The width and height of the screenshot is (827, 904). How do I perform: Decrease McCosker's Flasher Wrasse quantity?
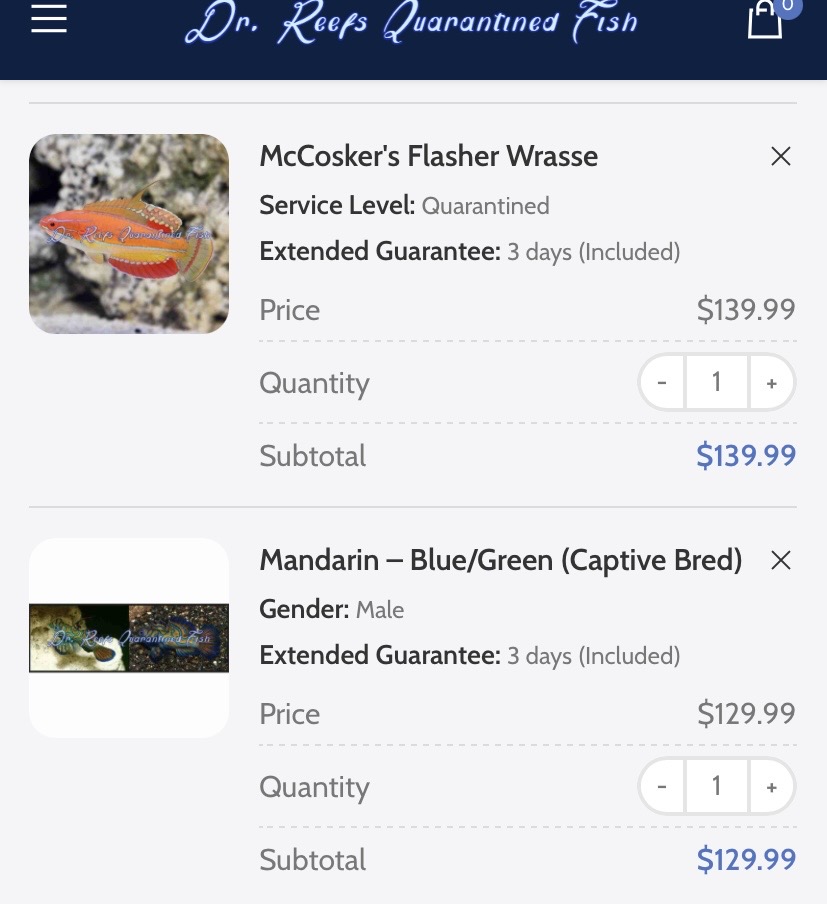click(662, 382)
